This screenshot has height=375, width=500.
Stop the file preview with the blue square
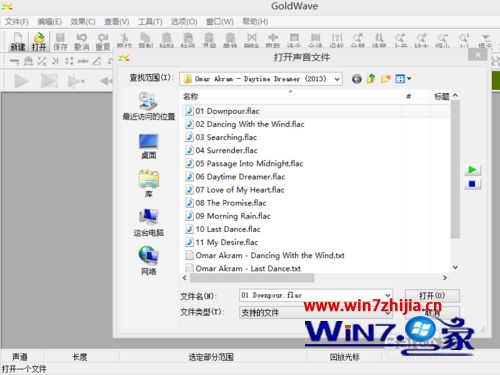(x=472, y=184)
